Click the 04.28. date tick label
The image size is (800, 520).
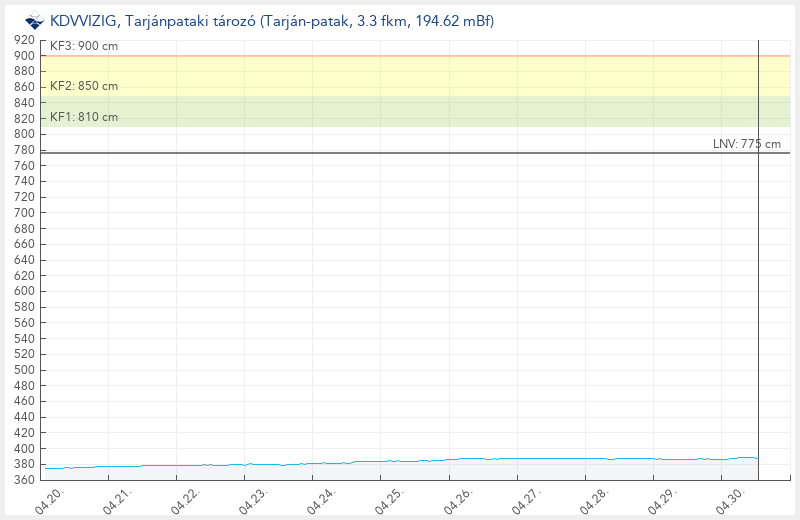(x=593, y=500)
